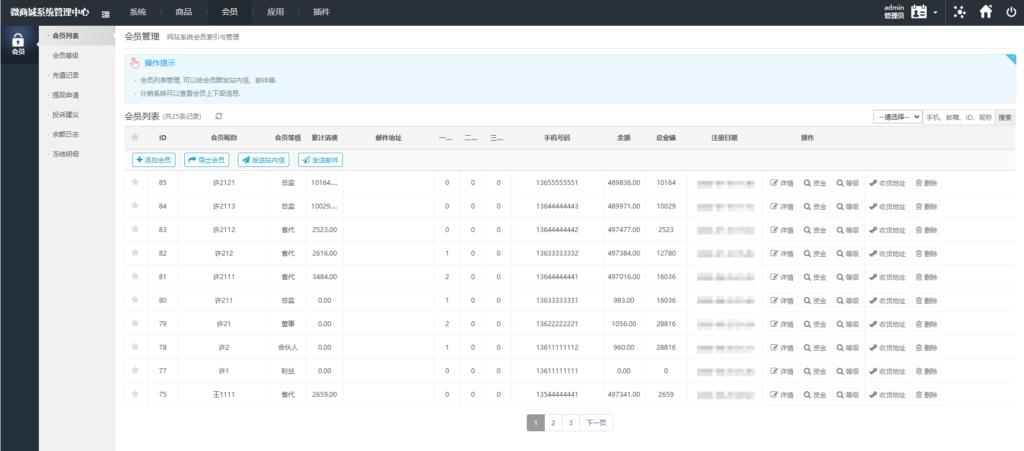1024x451 pixels.
Task: Click the dotted cluster icon in top bar
Action: click(x=960, y=12)
